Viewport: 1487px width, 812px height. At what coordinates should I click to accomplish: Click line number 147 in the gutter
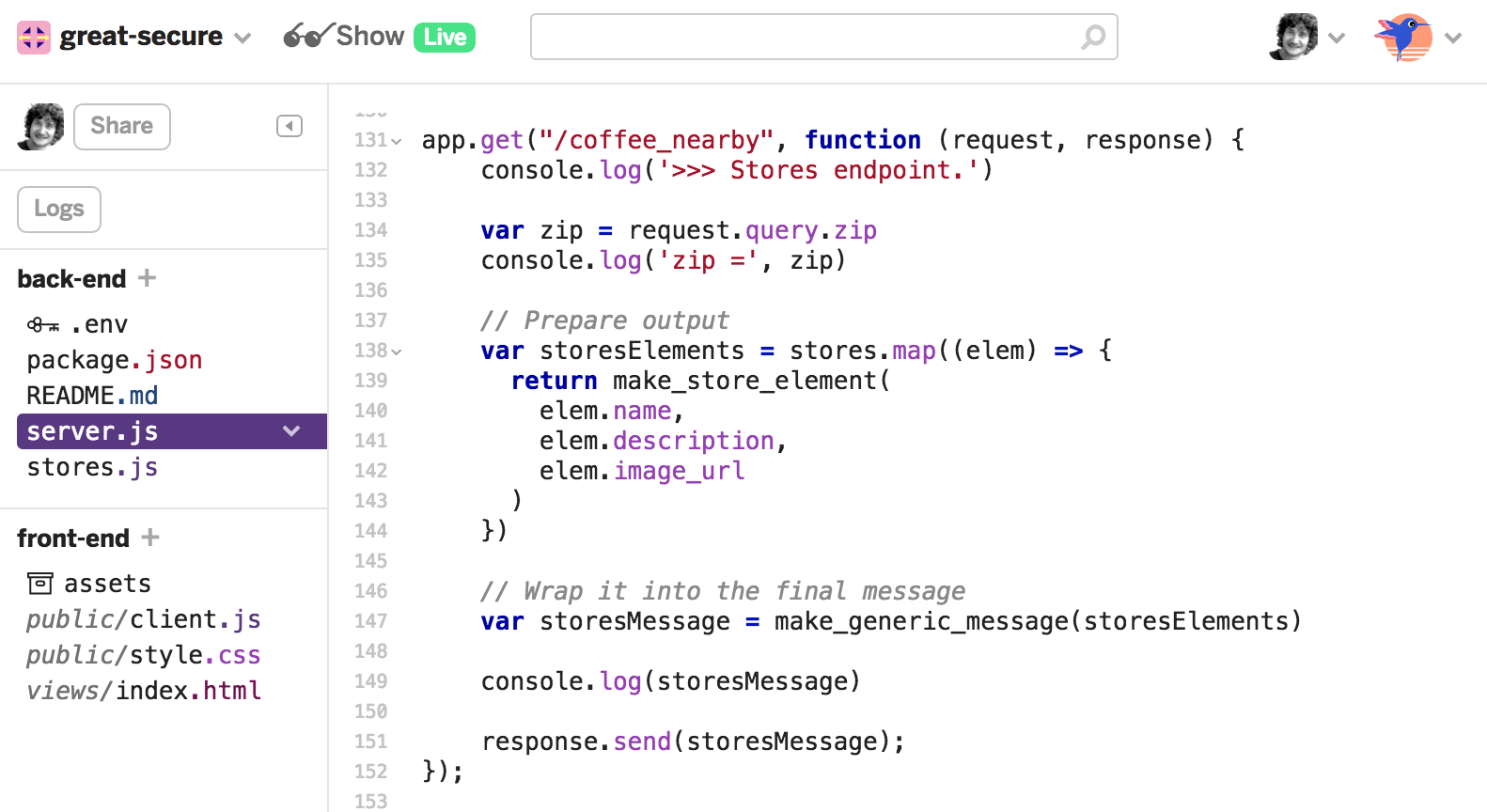click(x=370, y=621)
